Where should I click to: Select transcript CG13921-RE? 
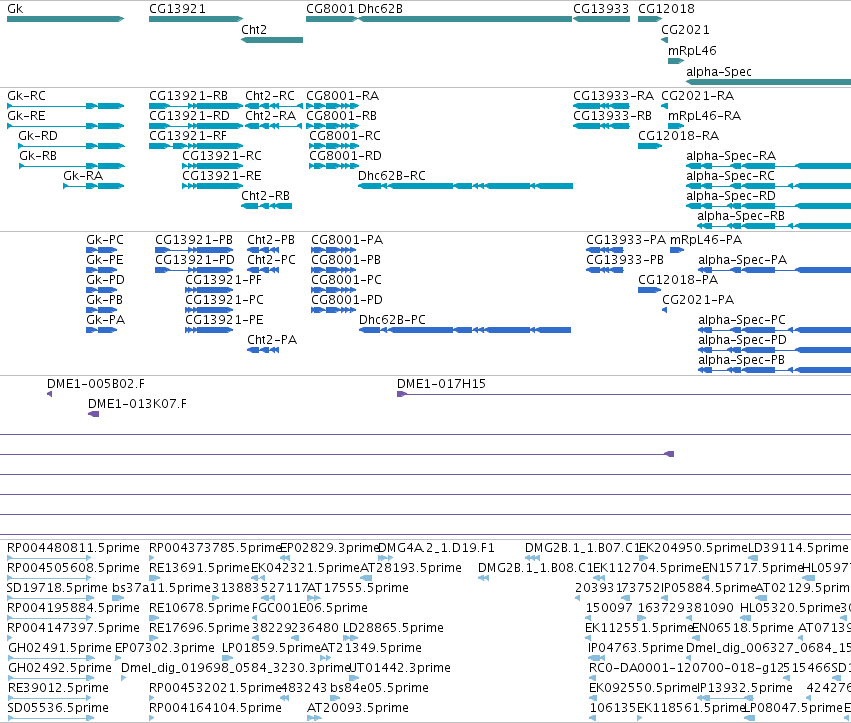[x=222, y=176]
